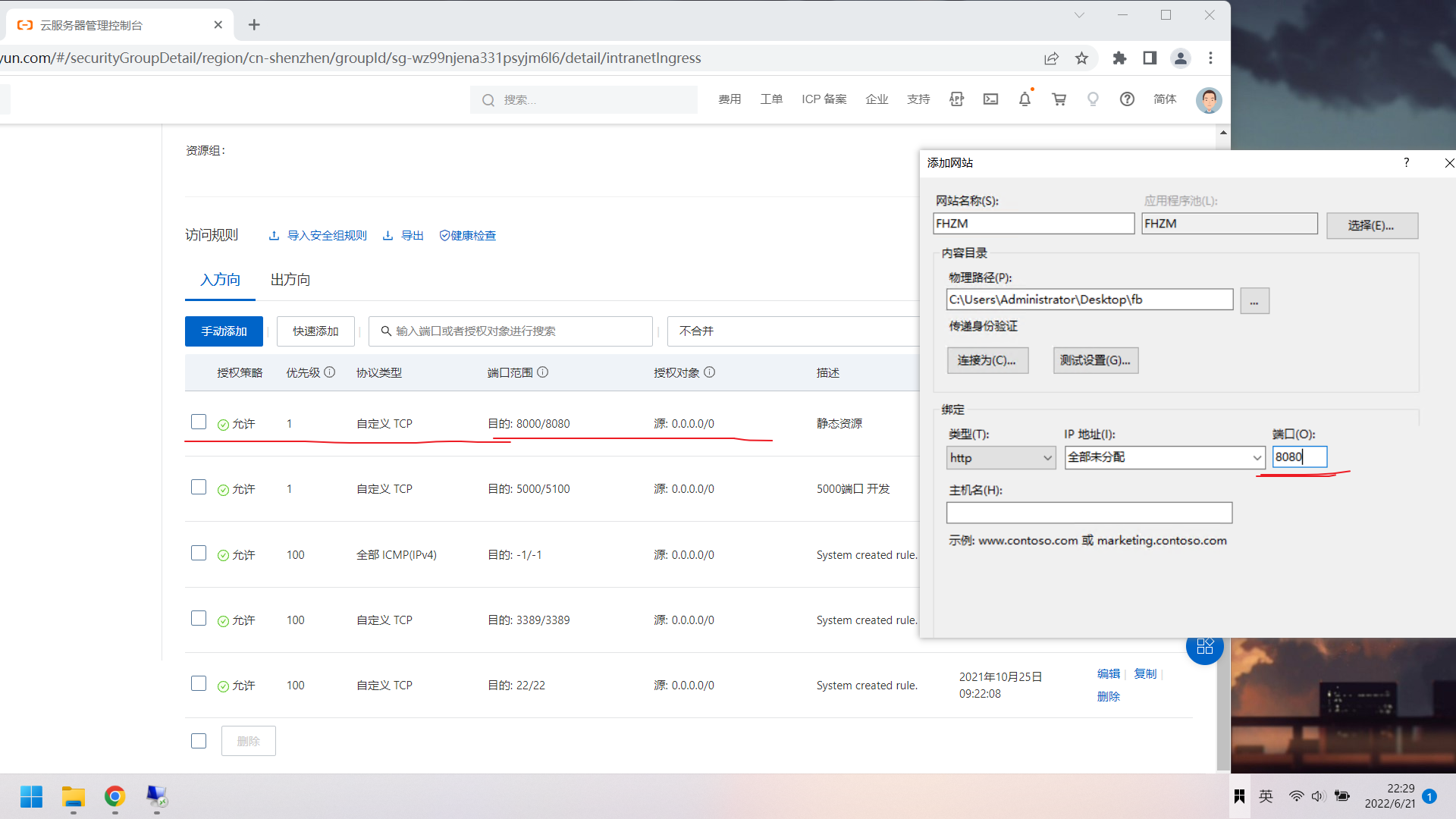Click the 主机名 input field
Viewport: 1456px width, 819px height.
click(x=1089, y=513)
